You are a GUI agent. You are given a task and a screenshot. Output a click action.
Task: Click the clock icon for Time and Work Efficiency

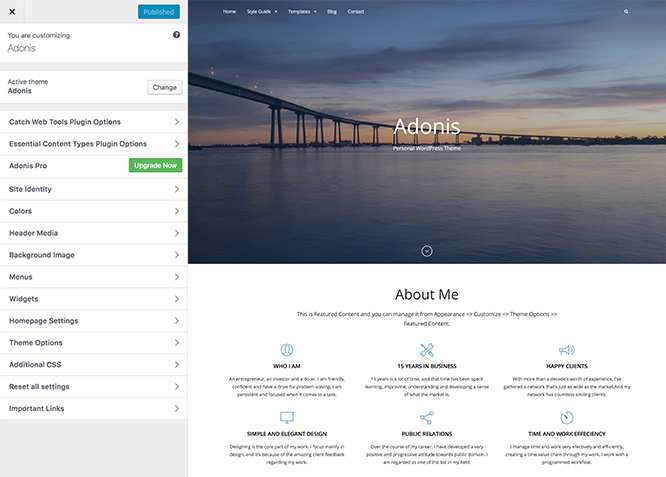tap(567, 417)
